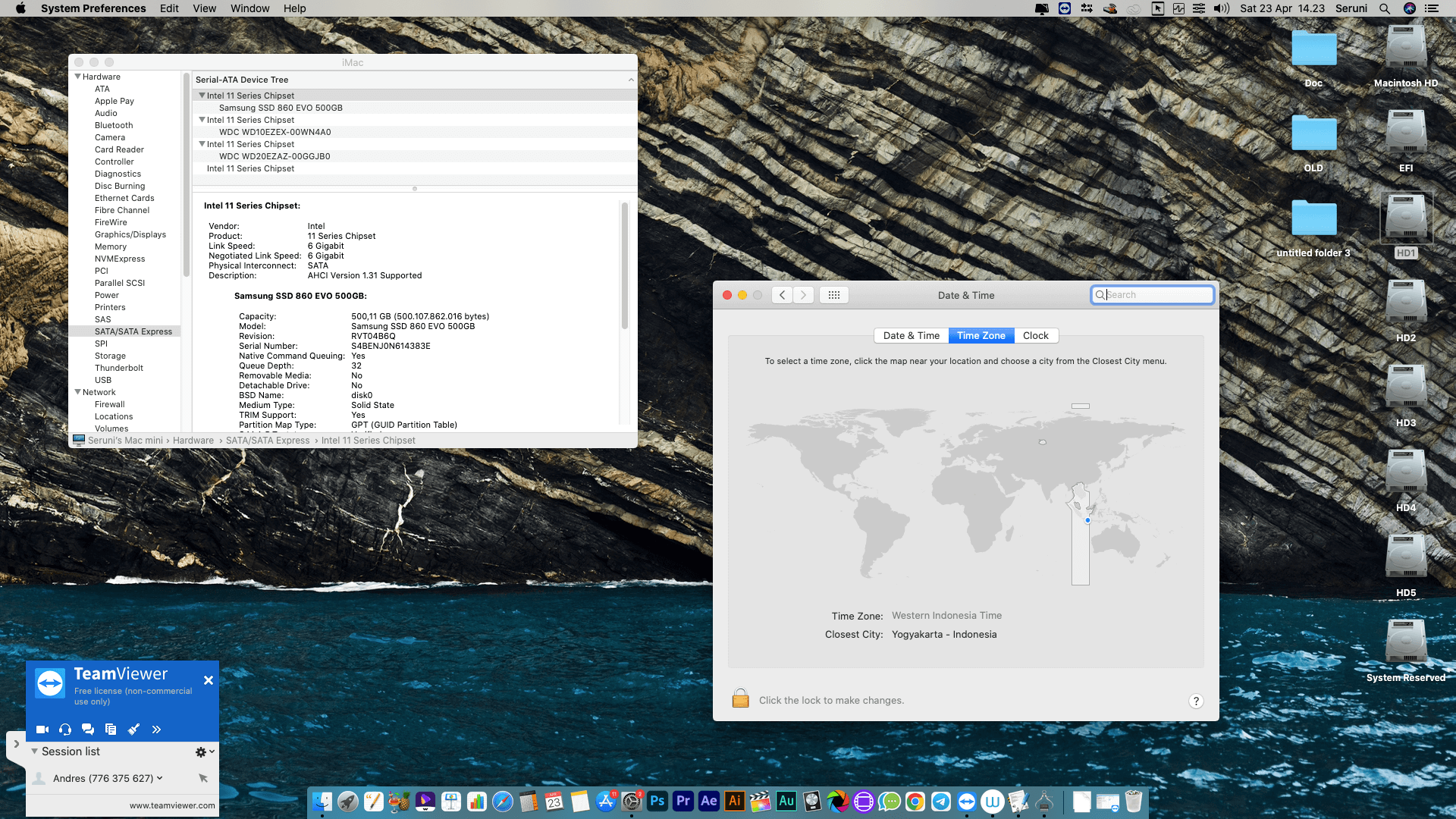Open Final Cut Pro in the dock
The height and width of the screenshot is (819, 1456).
(761, 801)
